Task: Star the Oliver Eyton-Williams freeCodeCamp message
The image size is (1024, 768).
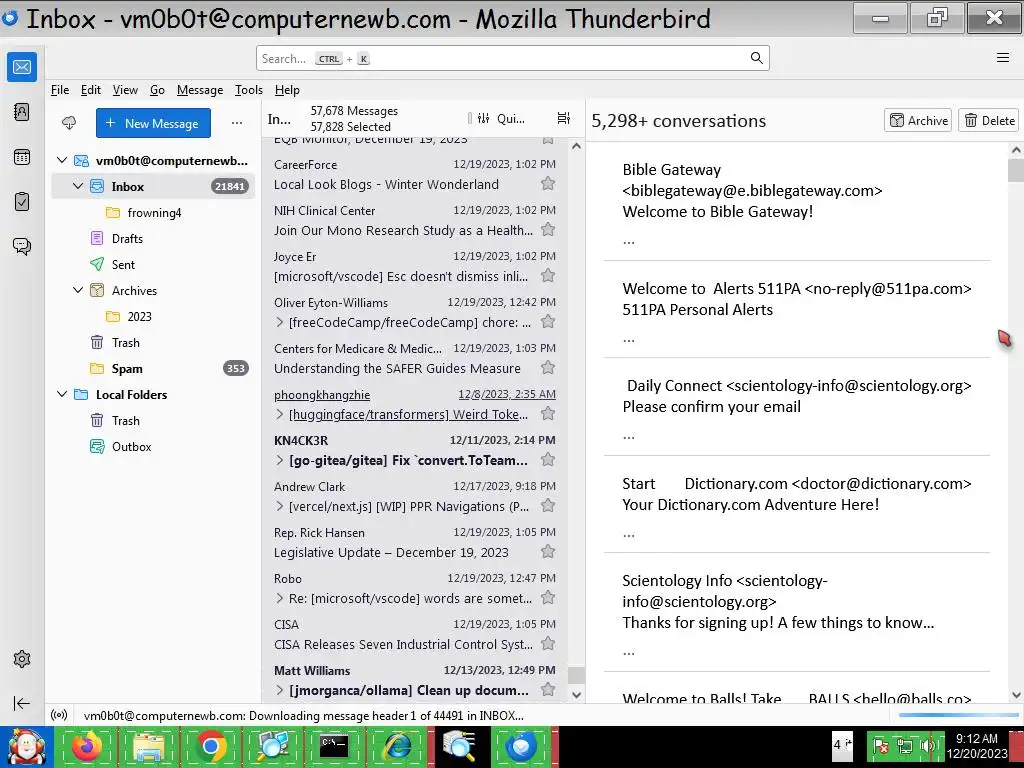Action: tap(548, 321)
